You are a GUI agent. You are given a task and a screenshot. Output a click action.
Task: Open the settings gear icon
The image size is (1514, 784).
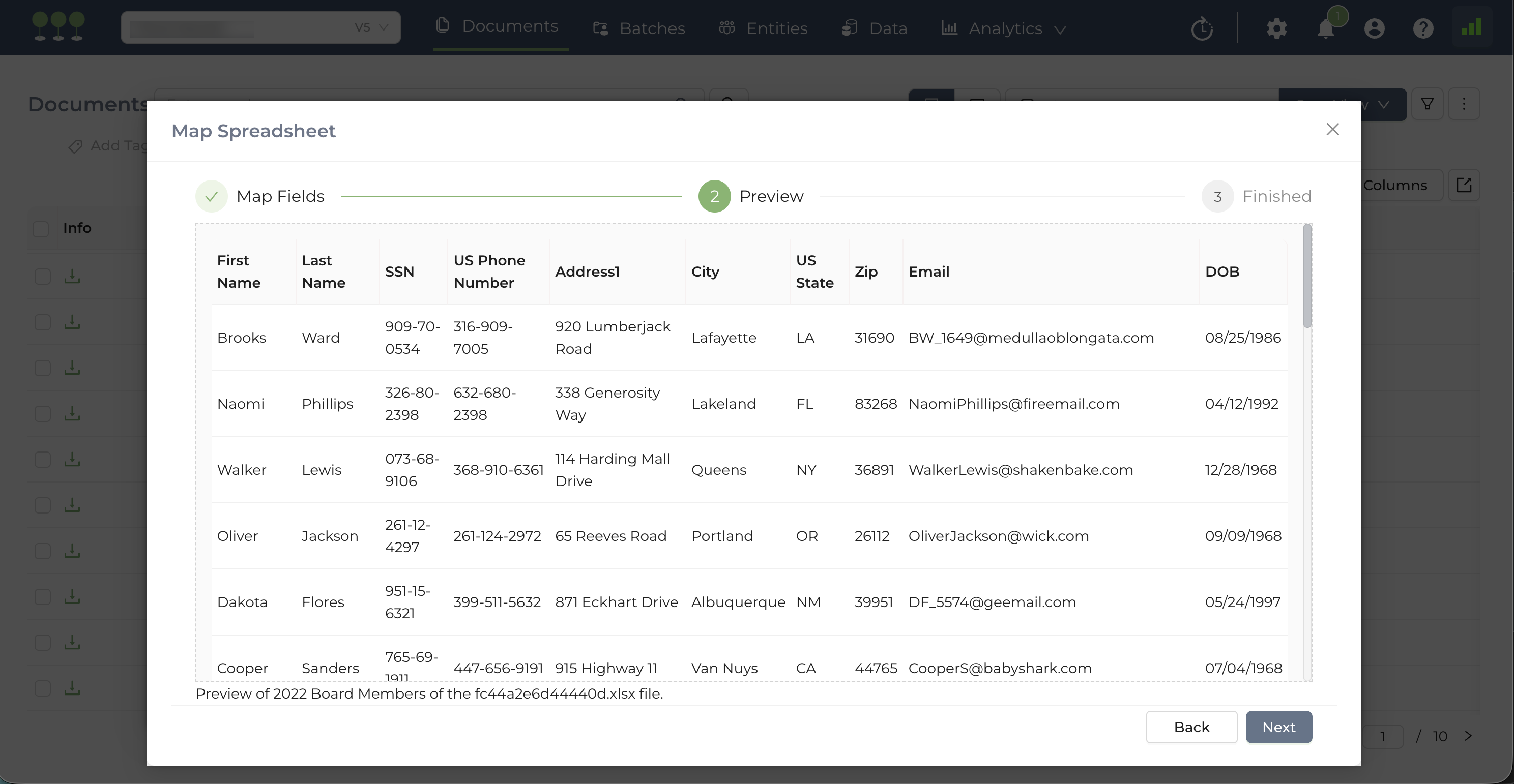point(1276,28)
